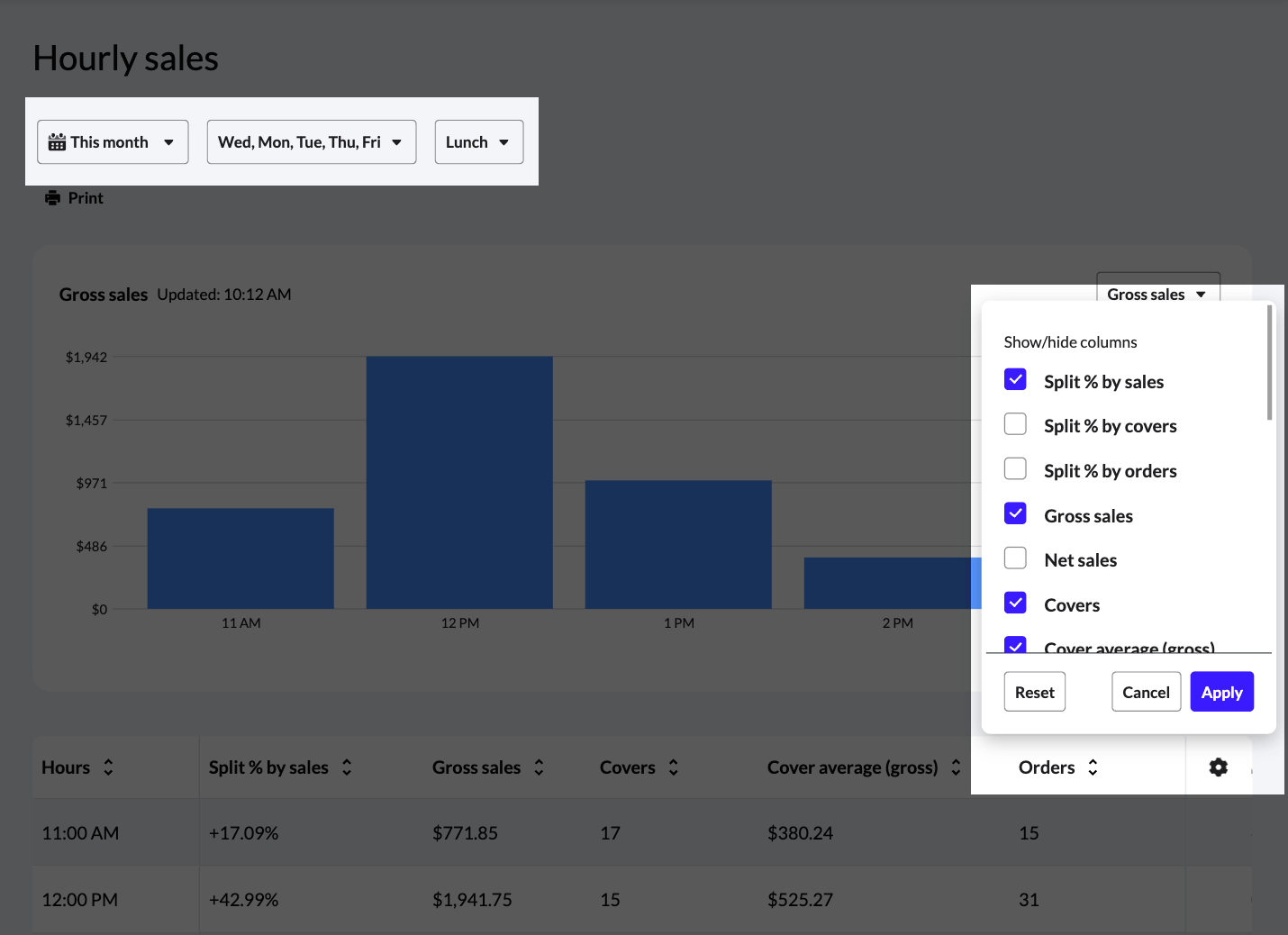
Task: Sort Orders column using sort arrows
Action: [x=1093, y=767]
